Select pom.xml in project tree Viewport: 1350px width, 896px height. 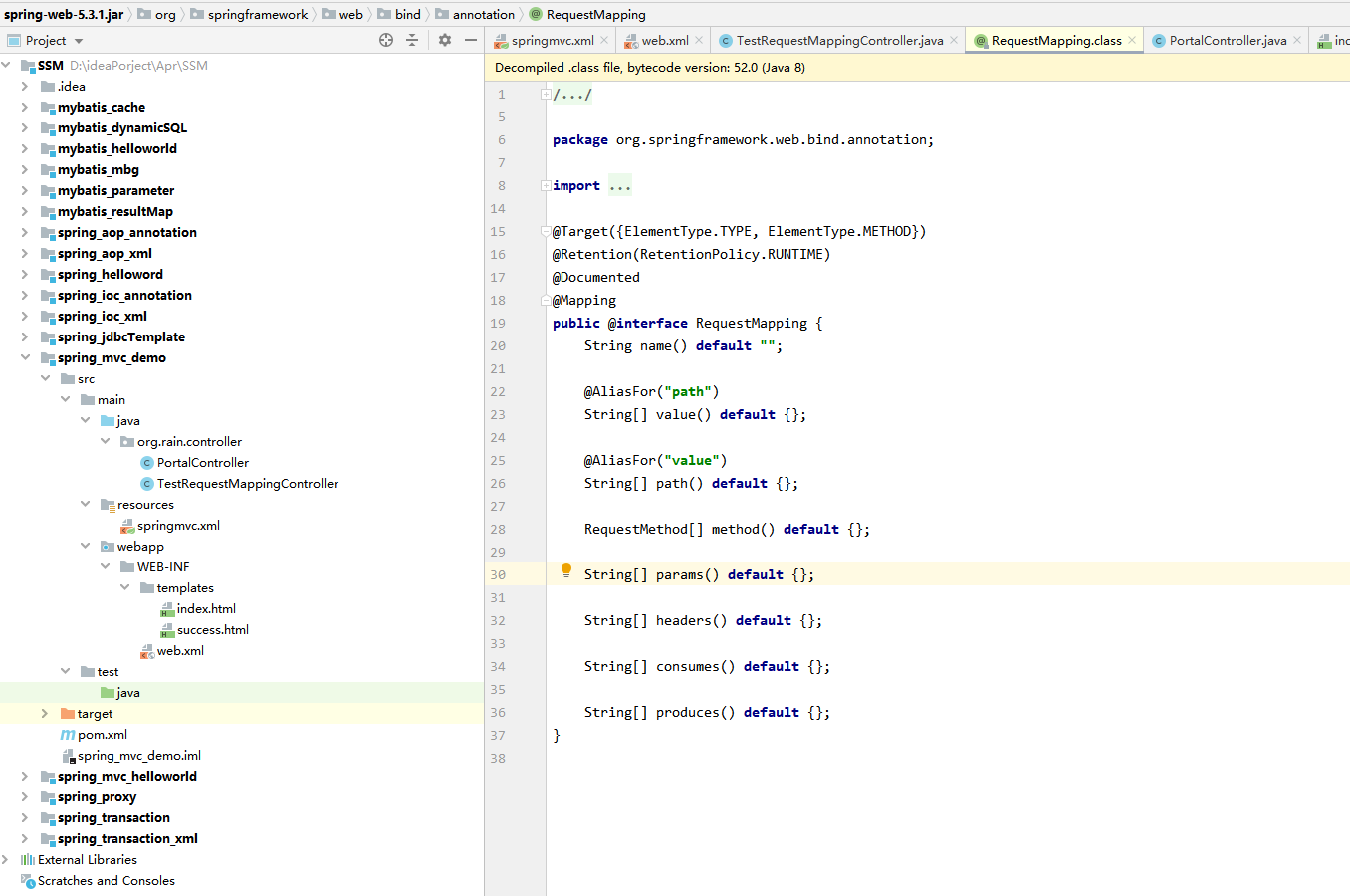(x=103, y=735)
